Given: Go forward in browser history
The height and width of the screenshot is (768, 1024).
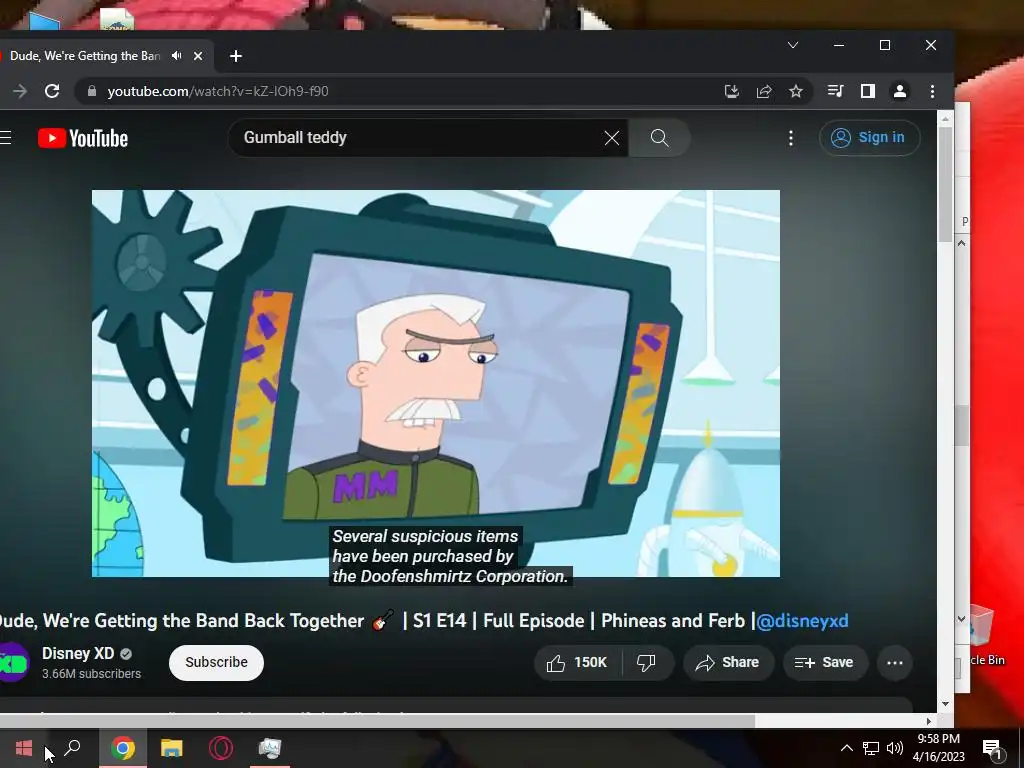Looking at the screenshot, I should click(20, 91).
